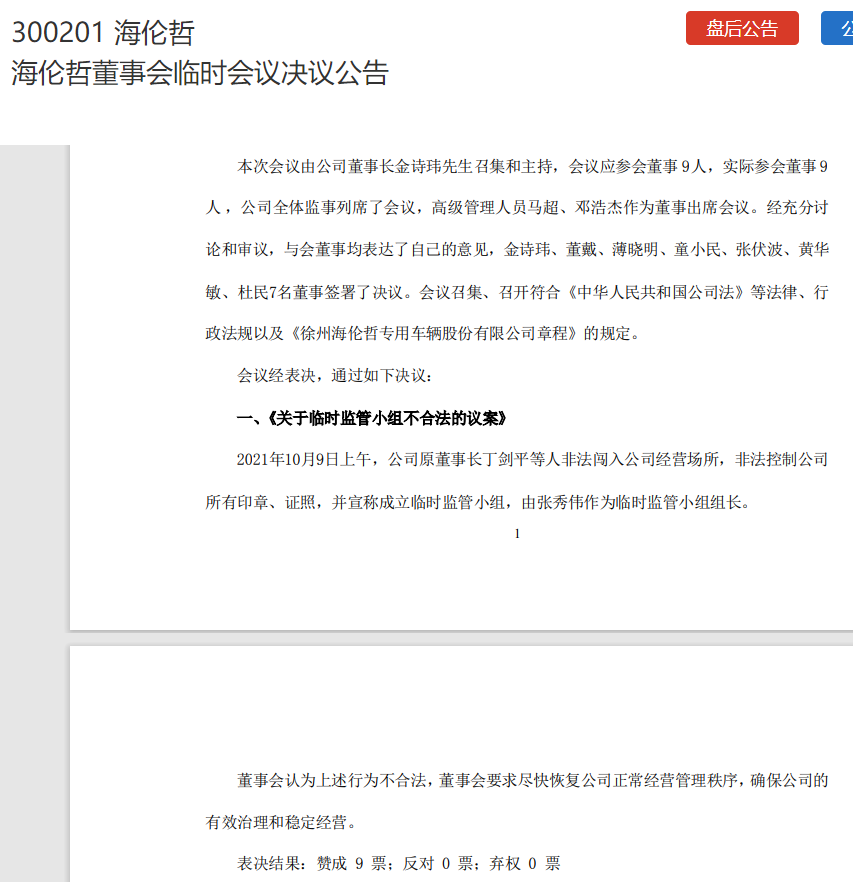This screenshot has width=853, height=882.
Task: Click the red 盘后公告 tag button
Action: pos(741,28)
